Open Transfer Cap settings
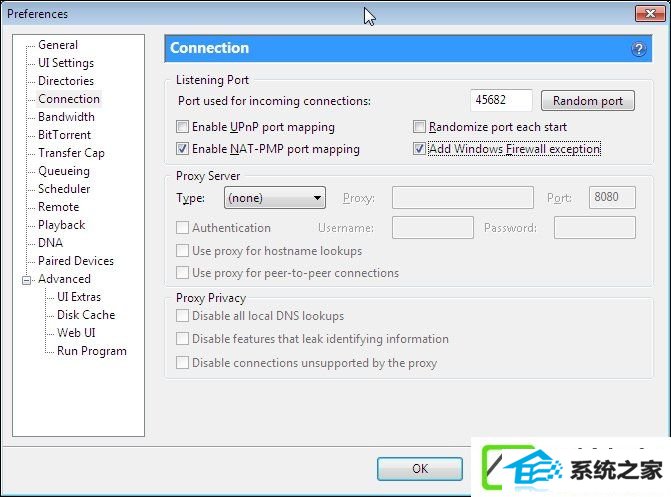671x497 pixels. coord(71,153)
